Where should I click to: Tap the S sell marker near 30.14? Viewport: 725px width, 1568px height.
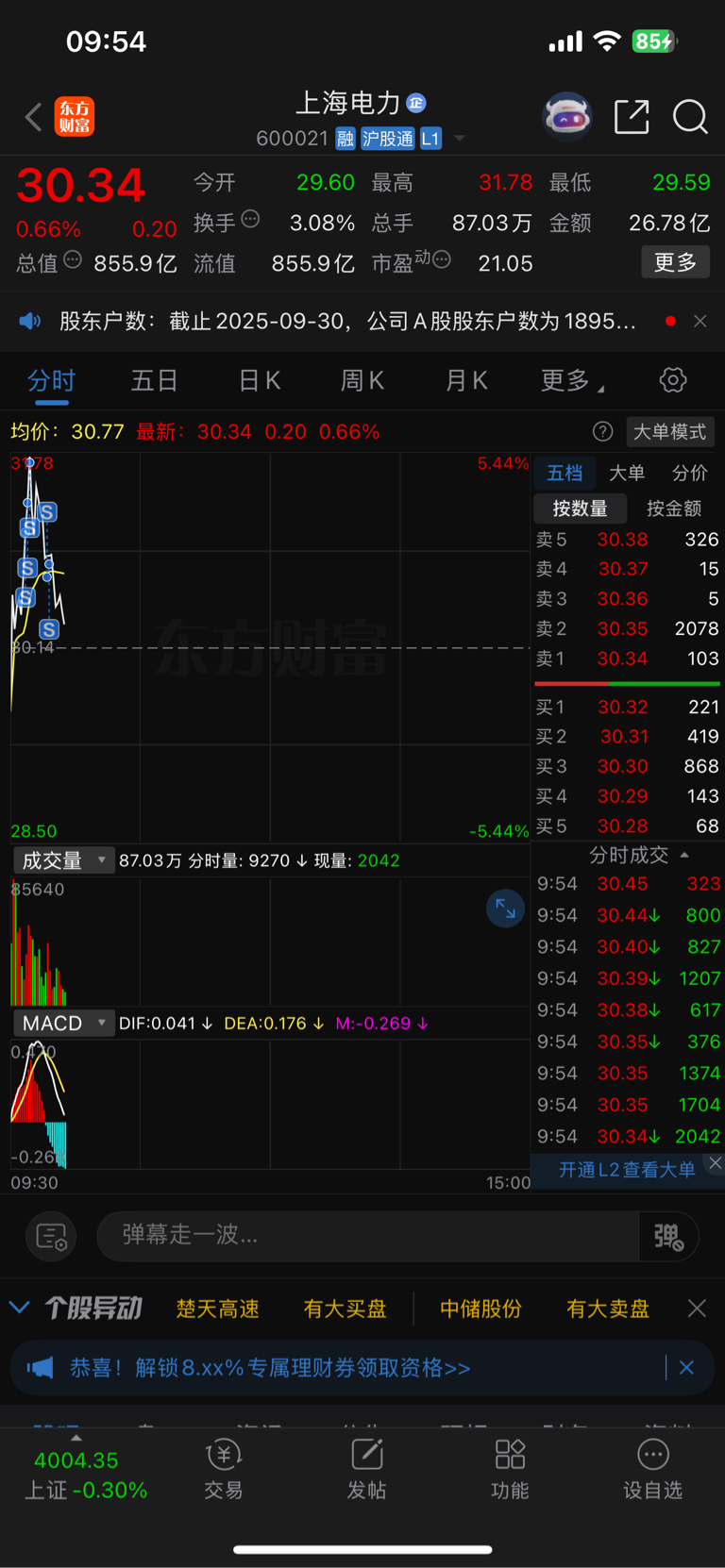[x=49, y=629]
